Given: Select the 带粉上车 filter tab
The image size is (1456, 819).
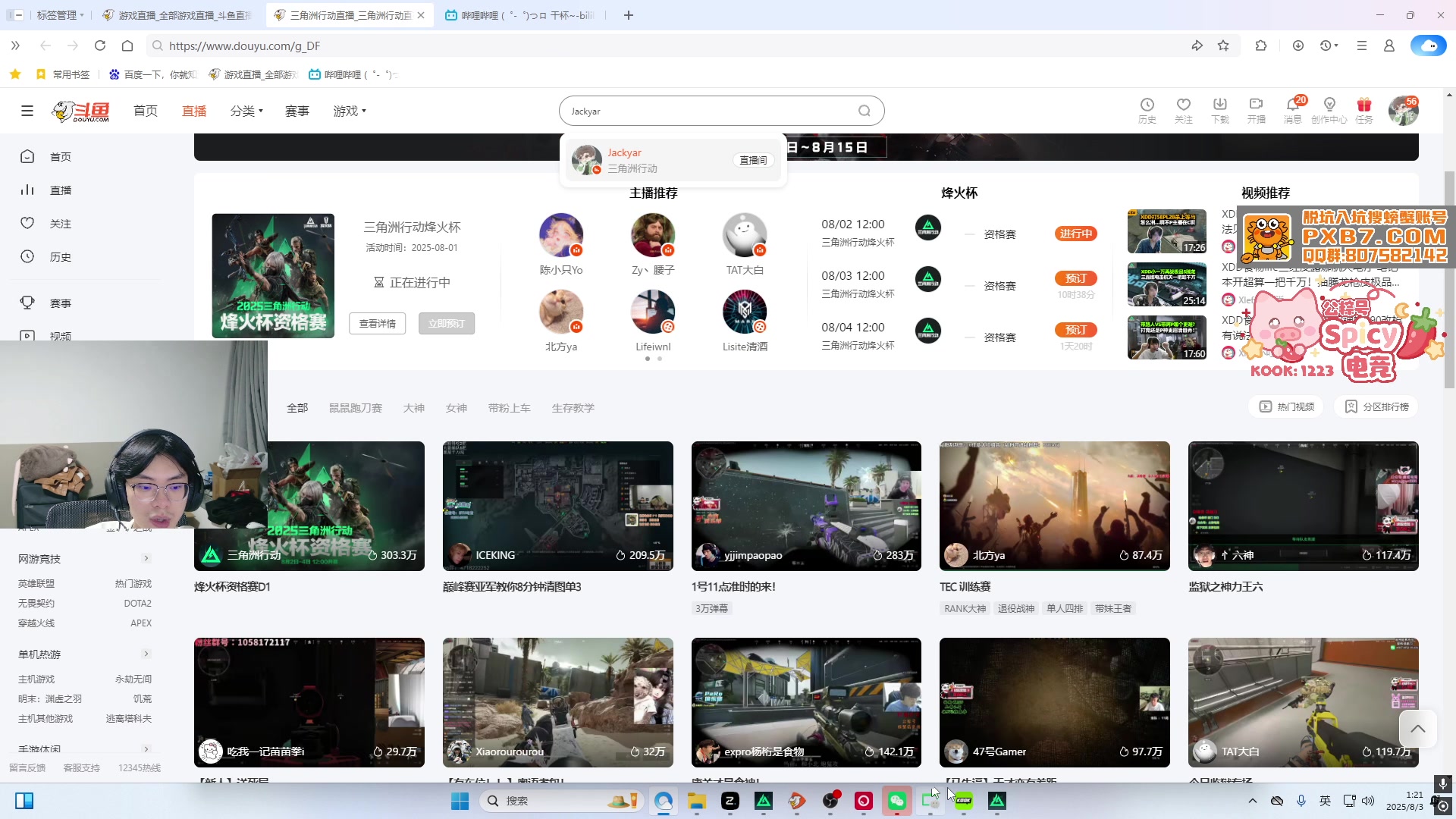Looking at the screenshot, I should [x=510, y=408].
